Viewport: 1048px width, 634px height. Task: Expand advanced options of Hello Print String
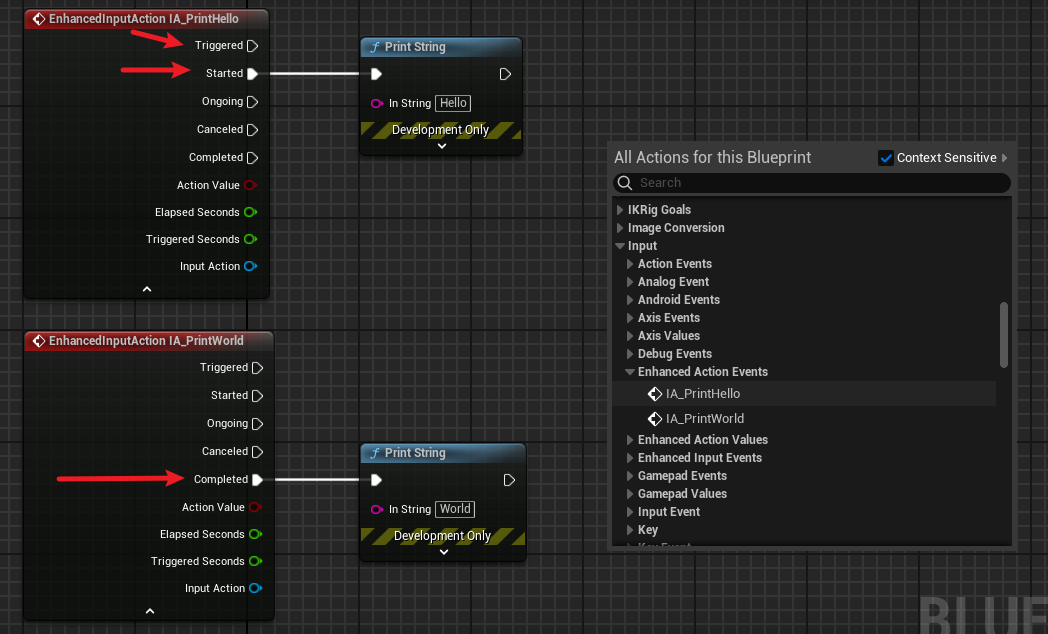click(x=442, y=146)
